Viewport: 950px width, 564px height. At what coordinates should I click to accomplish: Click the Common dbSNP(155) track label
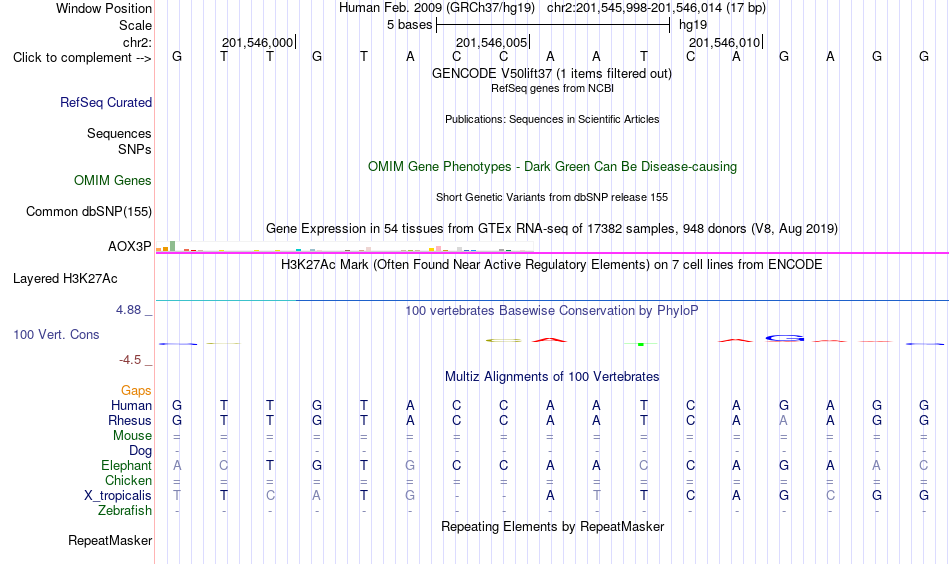point(89,211)
